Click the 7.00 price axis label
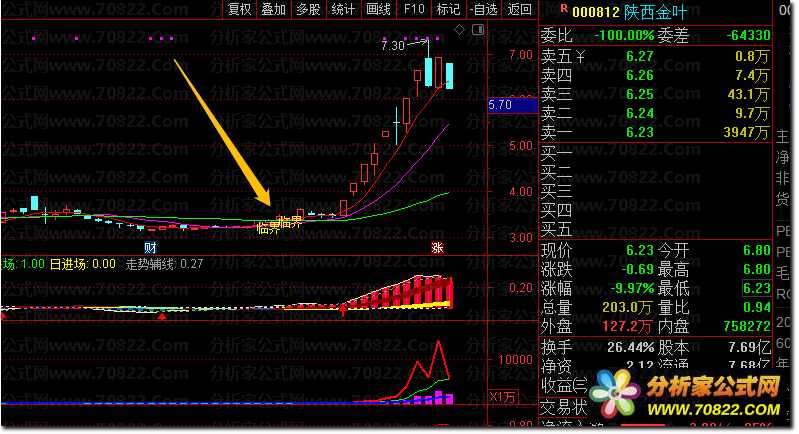The width and height of the screenshot is (799, 434). [x=520, y=55]
